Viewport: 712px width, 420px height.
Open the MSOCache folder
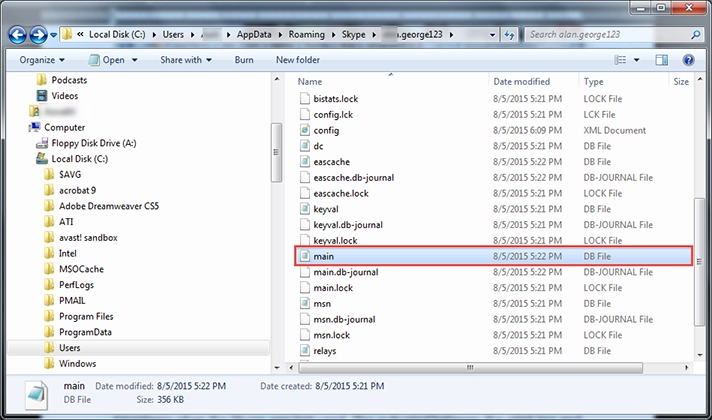tap(74, 269)
